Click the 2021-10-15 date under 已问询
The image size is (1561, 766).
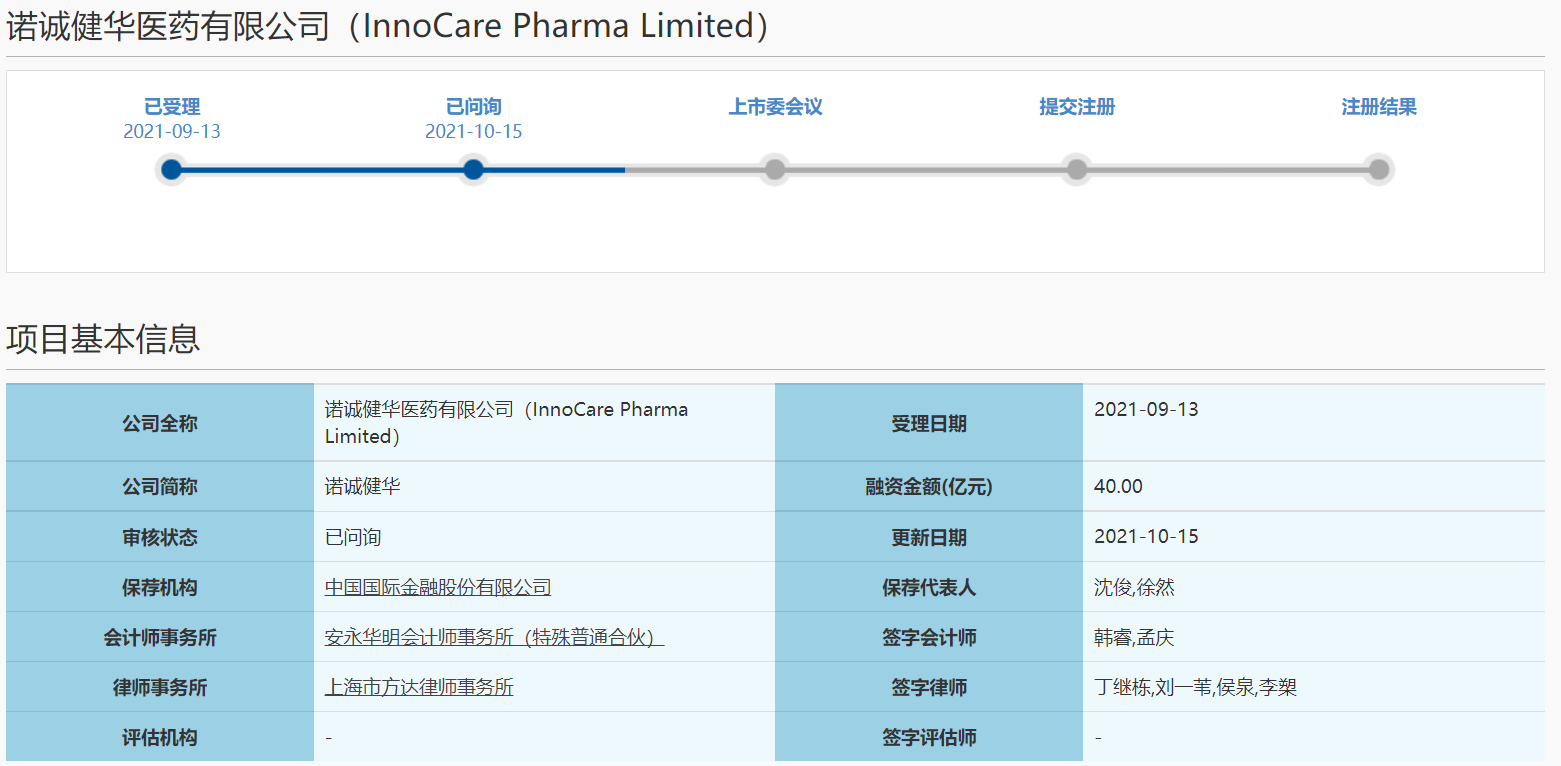[474, 132]
